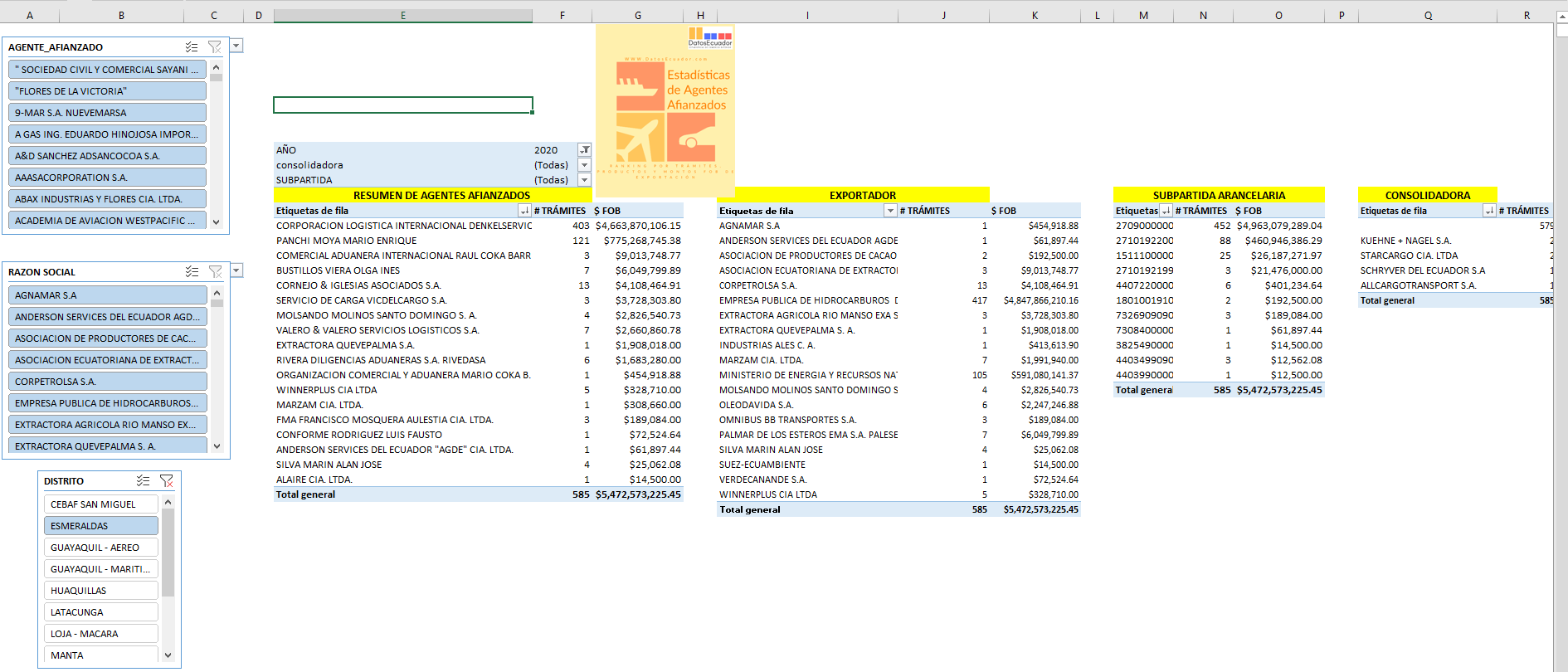This screenshot has height=672, width=1568.
Task: Expand the consolidadora (Todas) filter dropdown
Action: [584, 165]
